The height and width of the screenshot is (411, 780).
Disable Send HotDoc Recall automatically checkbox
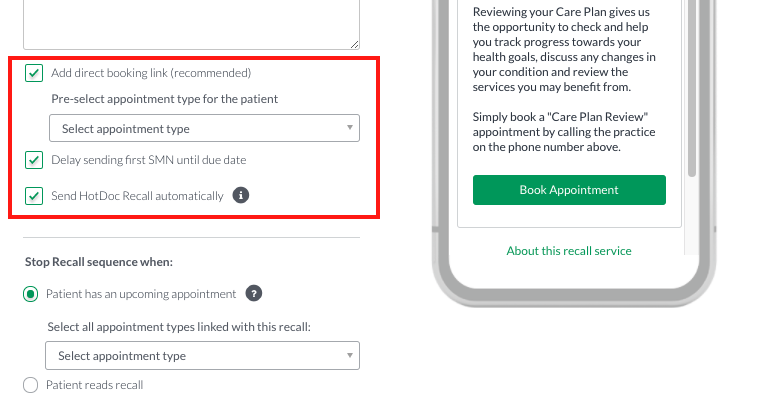pos(34,196)
